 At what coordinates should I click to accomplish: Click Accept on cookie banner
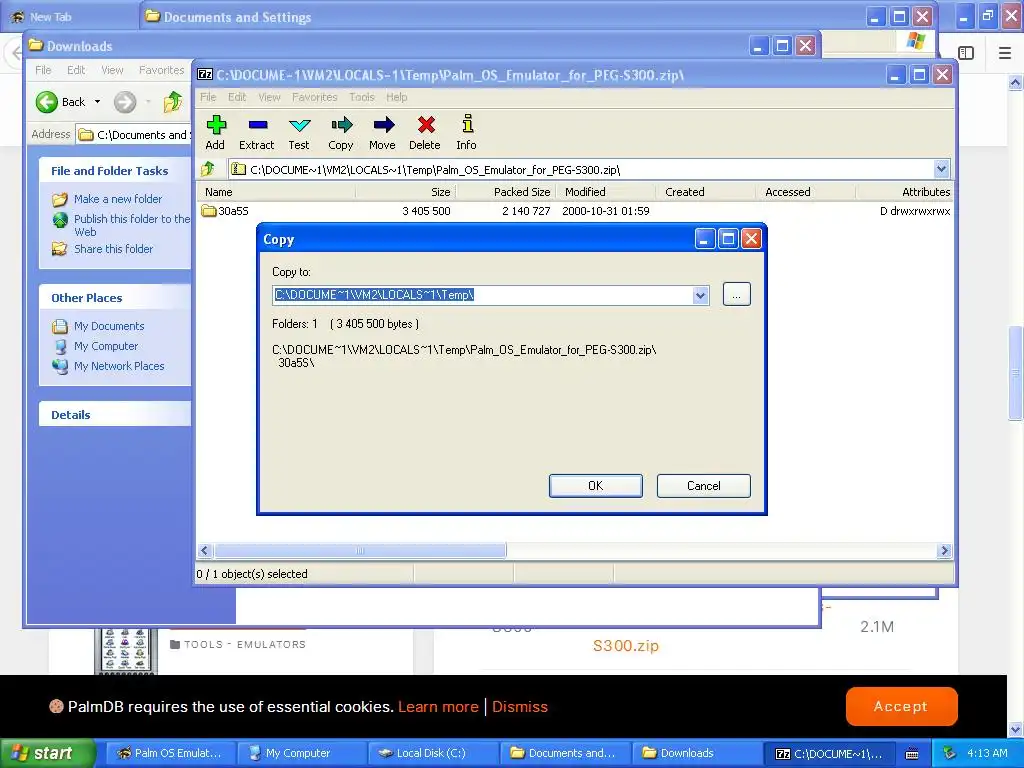click(x=901, y=706)
